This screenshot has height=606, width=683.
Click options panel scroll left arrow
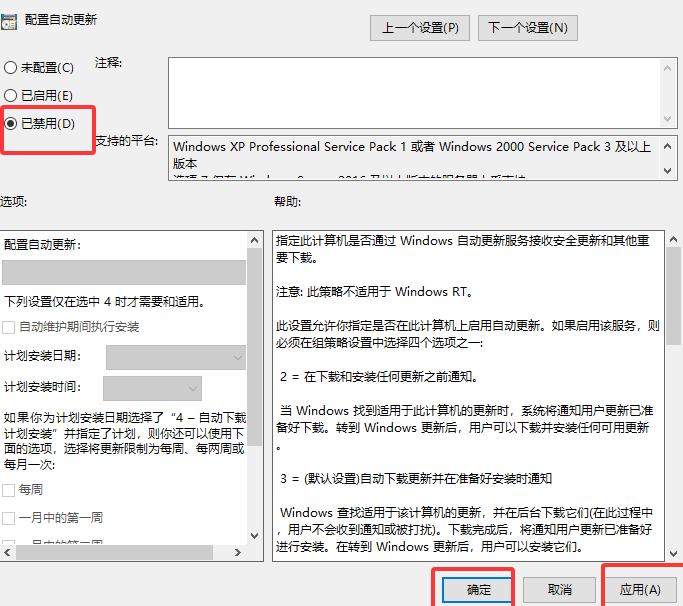point(7,552)
